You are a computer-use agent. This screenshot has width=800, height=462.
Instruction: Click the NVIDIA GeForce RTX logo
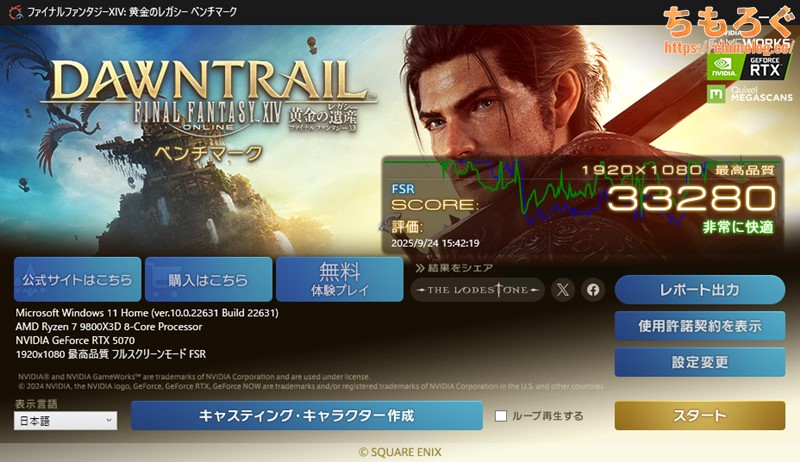point(749,67)
